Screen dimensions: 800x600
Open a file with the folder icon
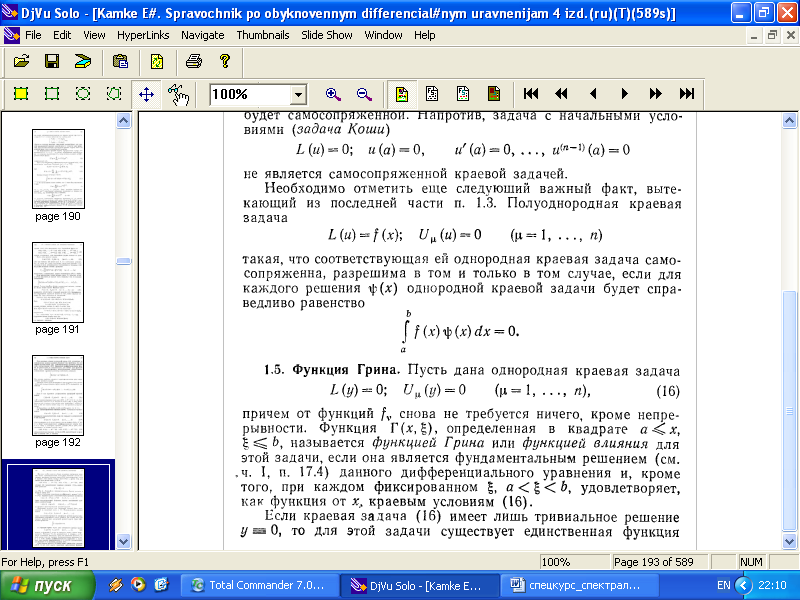pos(21,62)
